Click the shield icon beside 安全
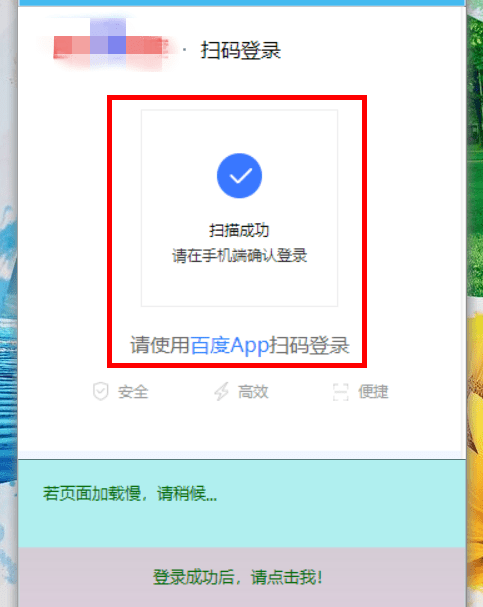 tap(101, 391)
